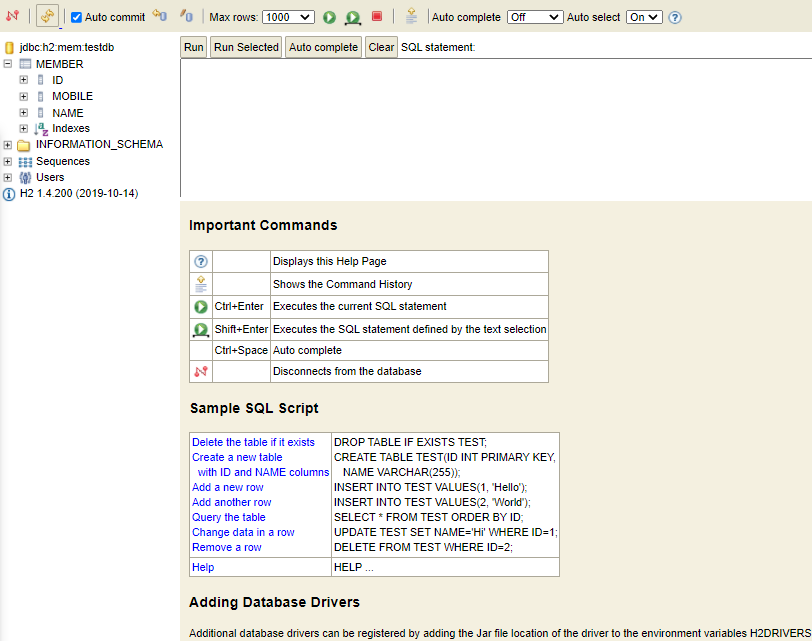812x641 pixels.
Task: Click the help icon in Important Commands table
Action: [201, 261]
